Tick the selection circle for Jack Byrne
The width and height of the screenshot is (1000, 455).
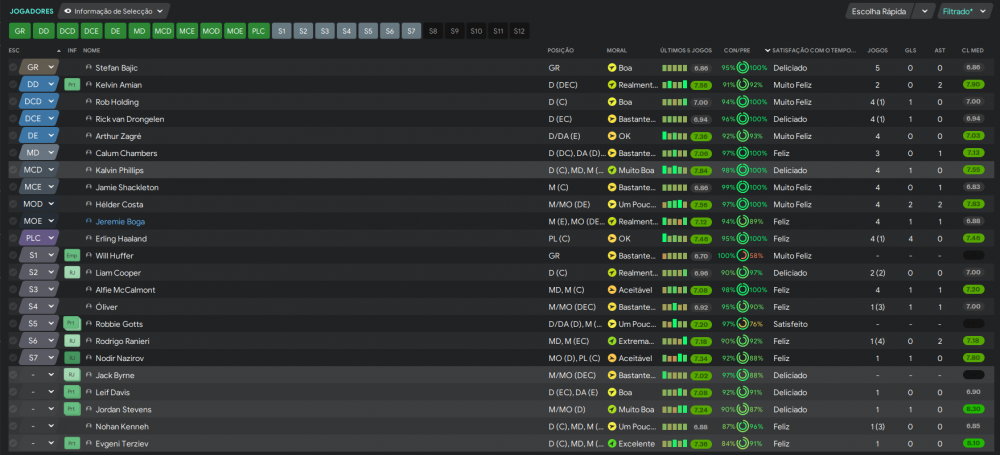[13, 375]
